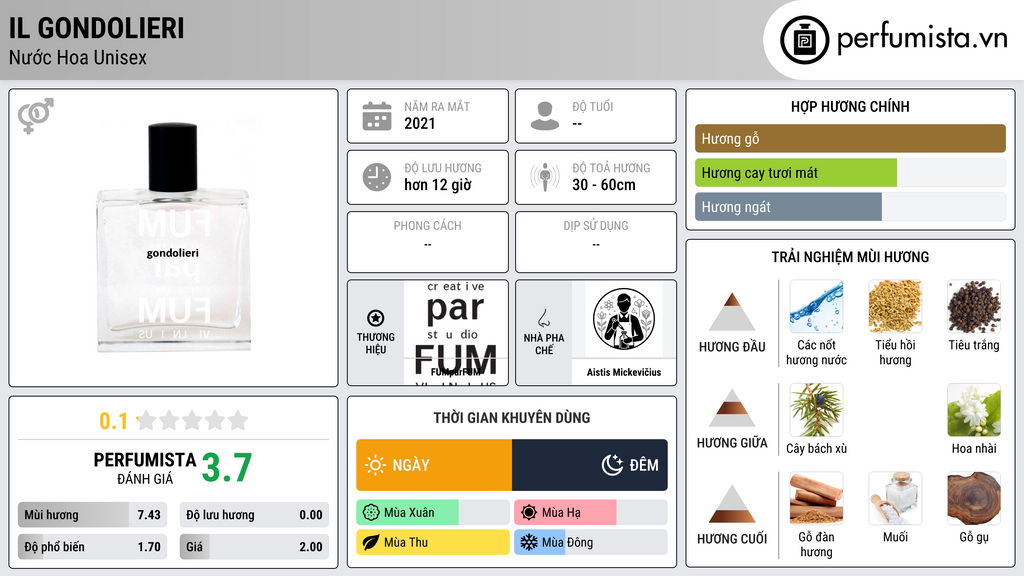Click the Các nốt hương nước note image
This screenshot has width=1024, height=576.
pyautogui.click(x=816, y=306)
